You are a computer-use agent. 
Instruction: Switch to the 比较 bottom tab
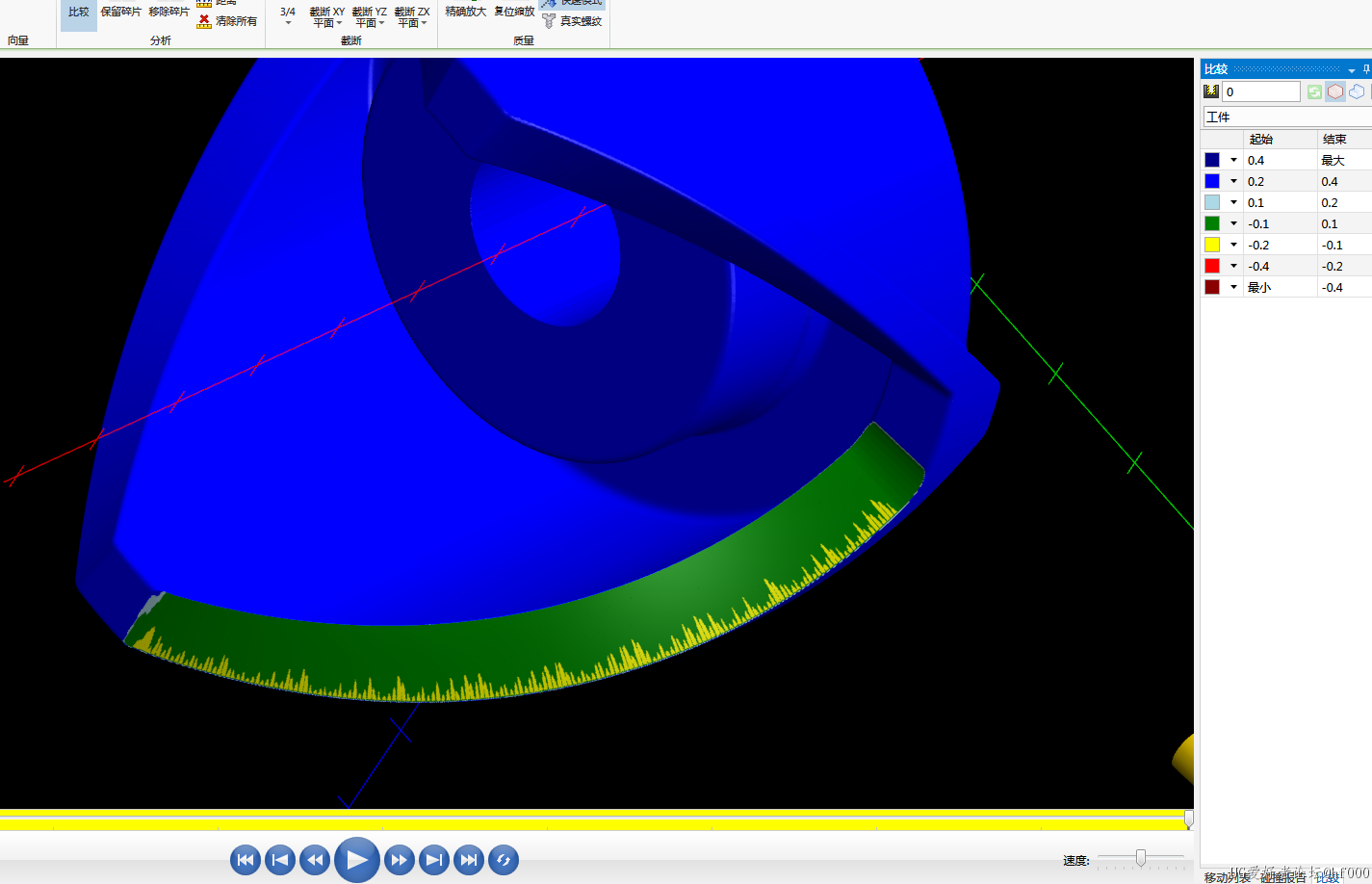(x=1328, y=876)
